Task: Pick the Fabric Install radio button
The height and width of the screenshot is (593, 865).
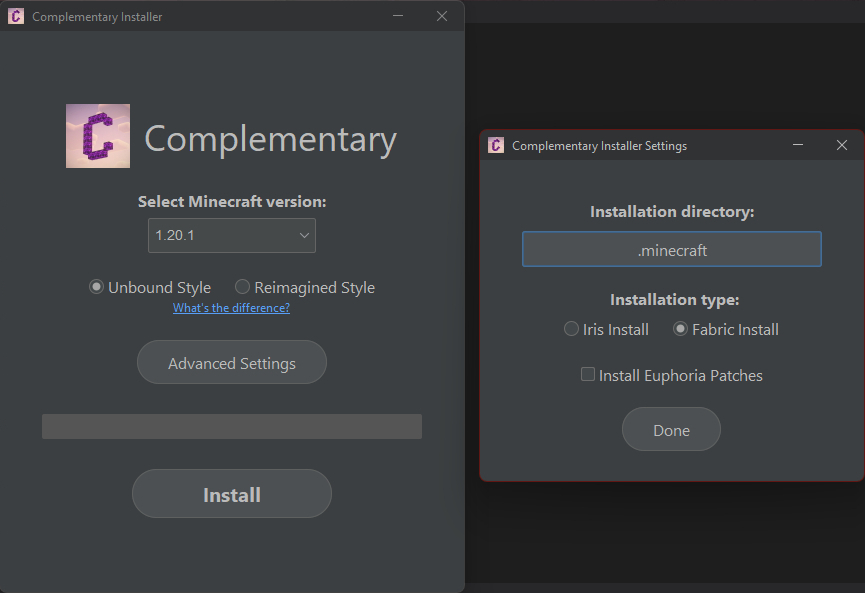Action: [681, 329]
